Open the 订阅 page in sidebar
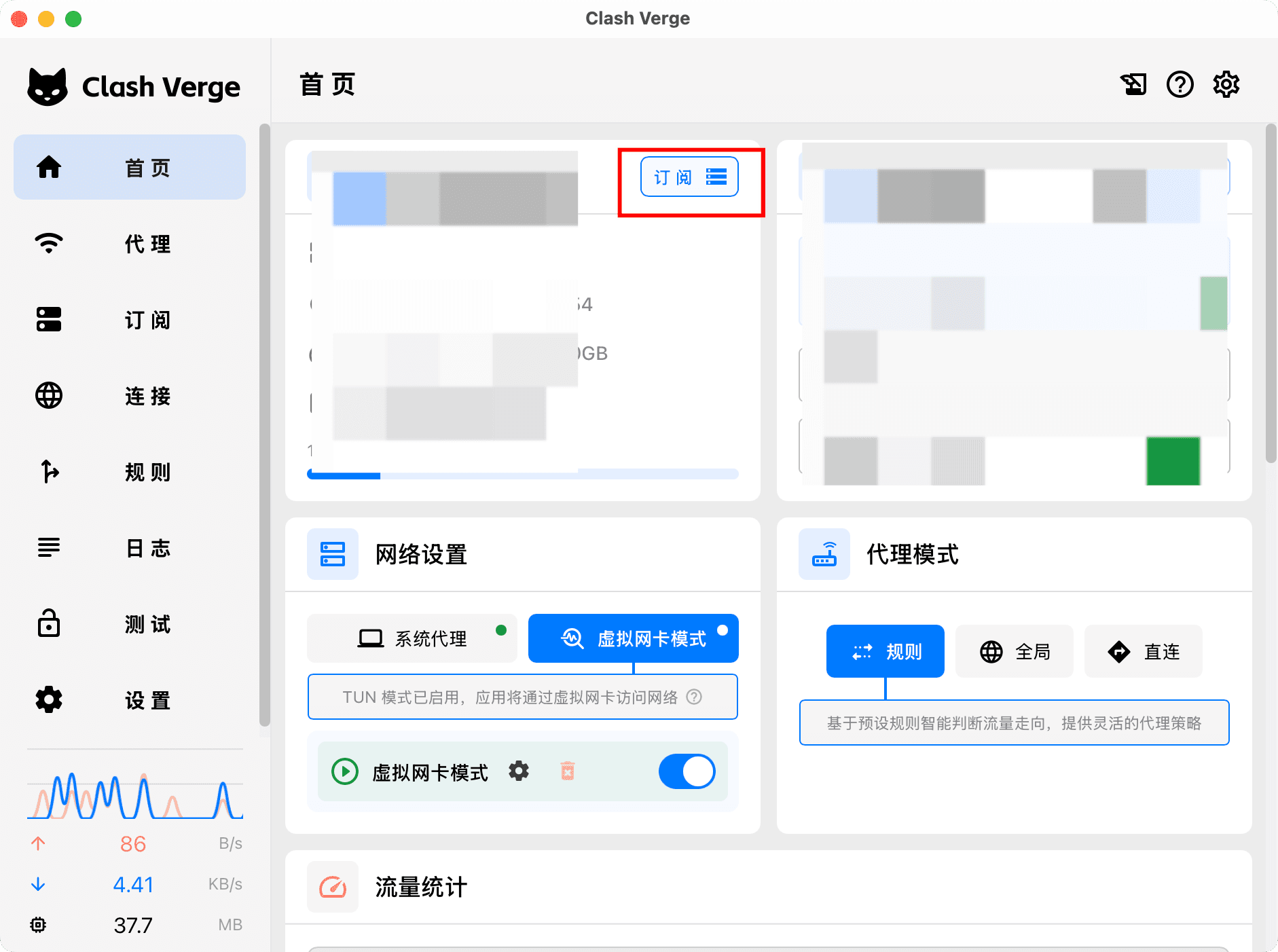 point(130,319)
